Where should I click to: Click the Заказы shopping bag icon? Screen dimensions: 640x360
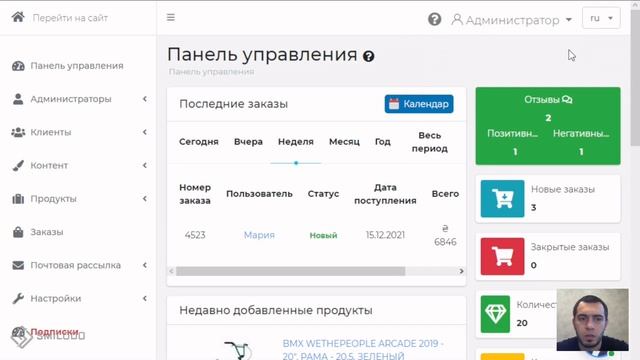coord(18,232)
